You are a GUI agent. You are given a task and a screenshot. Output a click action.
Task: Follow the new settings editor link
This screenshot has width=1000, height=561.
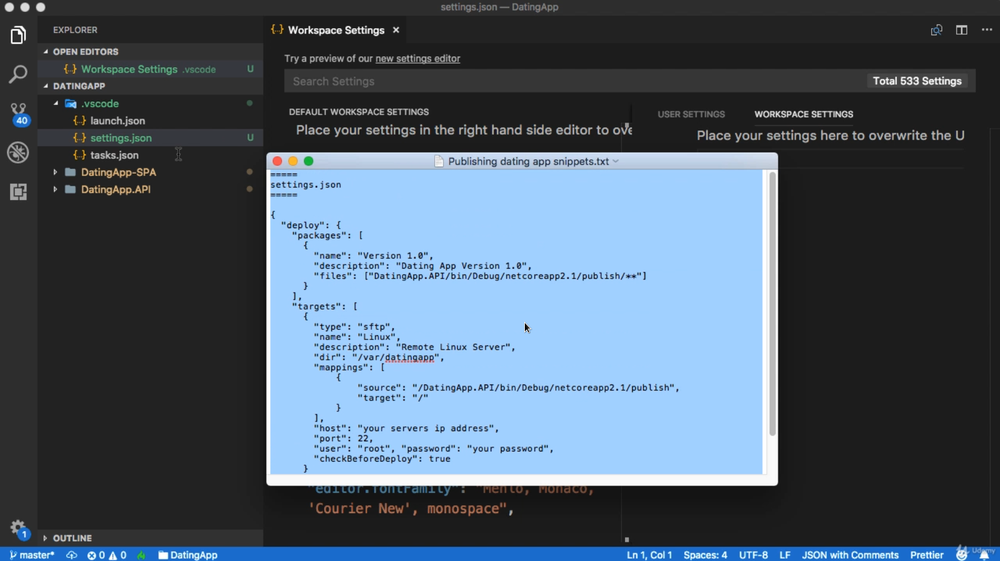tap(418, 59)
